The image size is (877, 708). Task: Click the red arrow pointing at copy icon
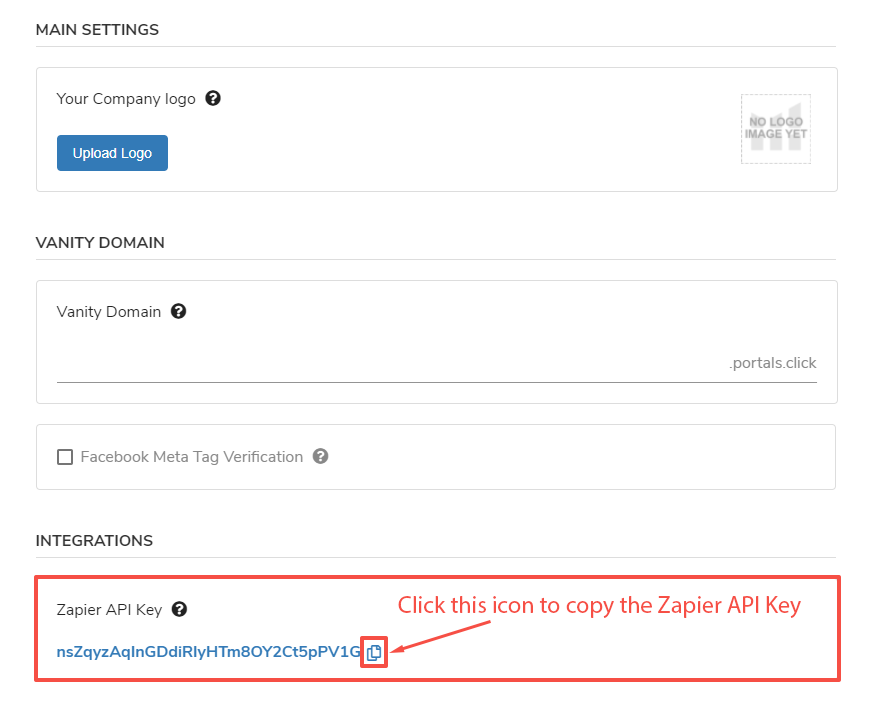(x=440, y=636)
